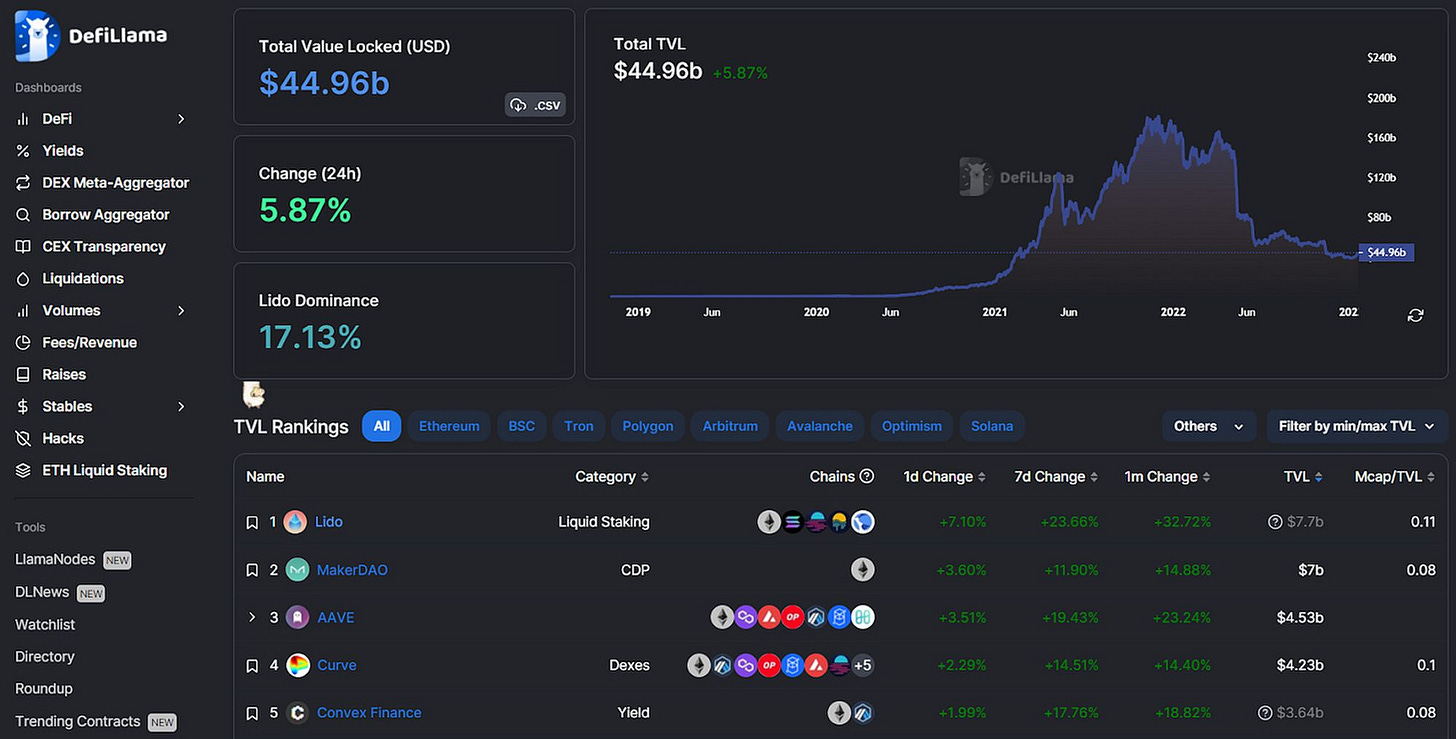Image resolution: width=1456 pixels, height=739 pixels.
Task: Sort table by Category column
Action: point(612,477)
